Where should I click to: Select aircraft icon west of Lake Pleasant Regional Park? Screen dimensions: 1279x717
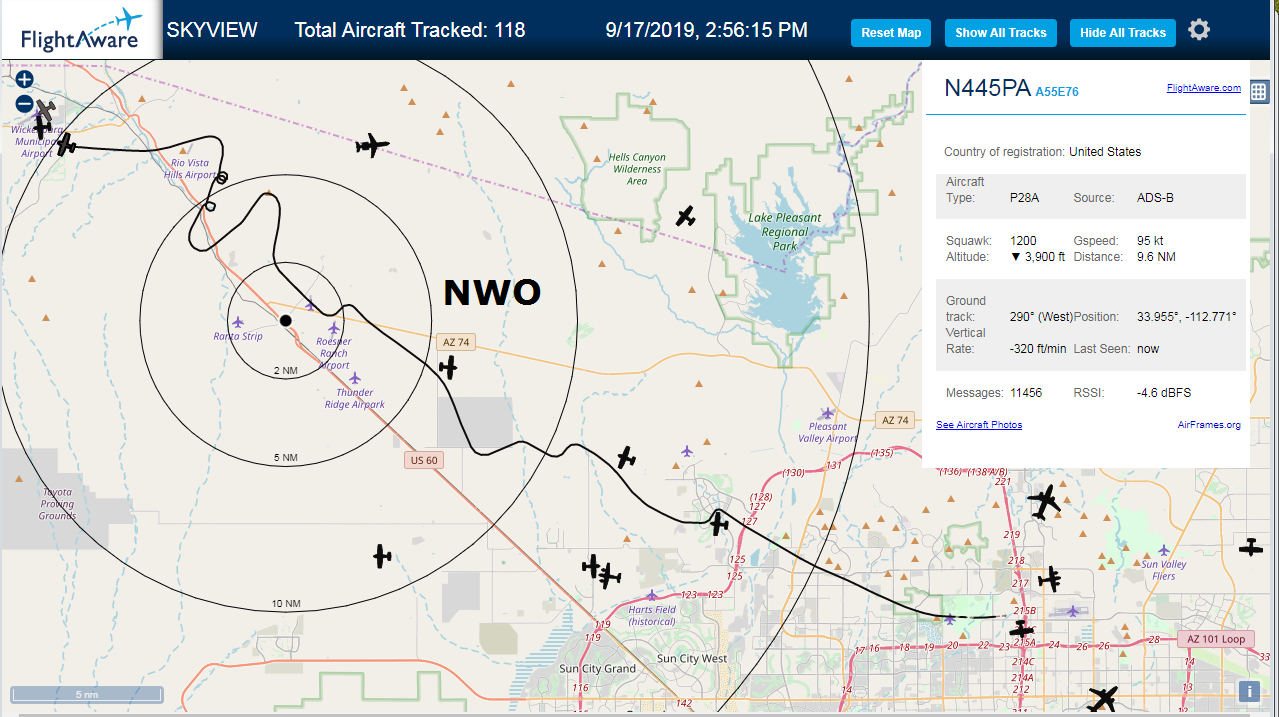click(x=685, y=215)
